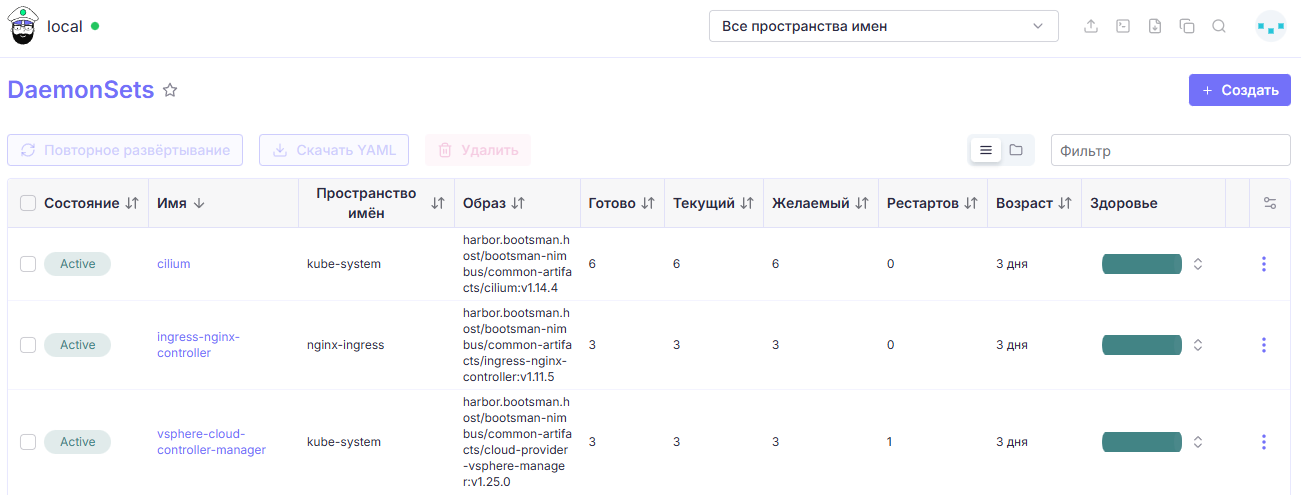Open table column settings icon
Viewport: 1301px width, 495px height.
pos(1270,203)
